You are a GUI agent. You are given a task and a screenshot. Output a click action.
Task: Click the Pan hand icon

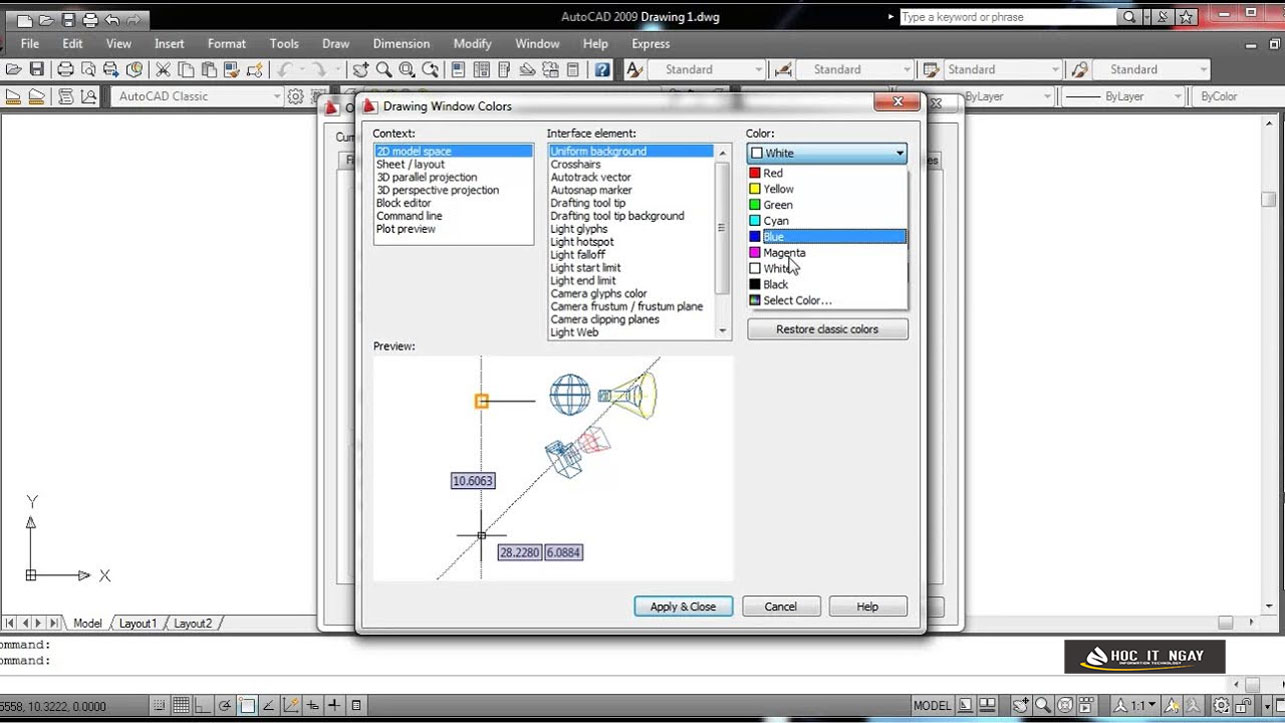click(361, 69)
